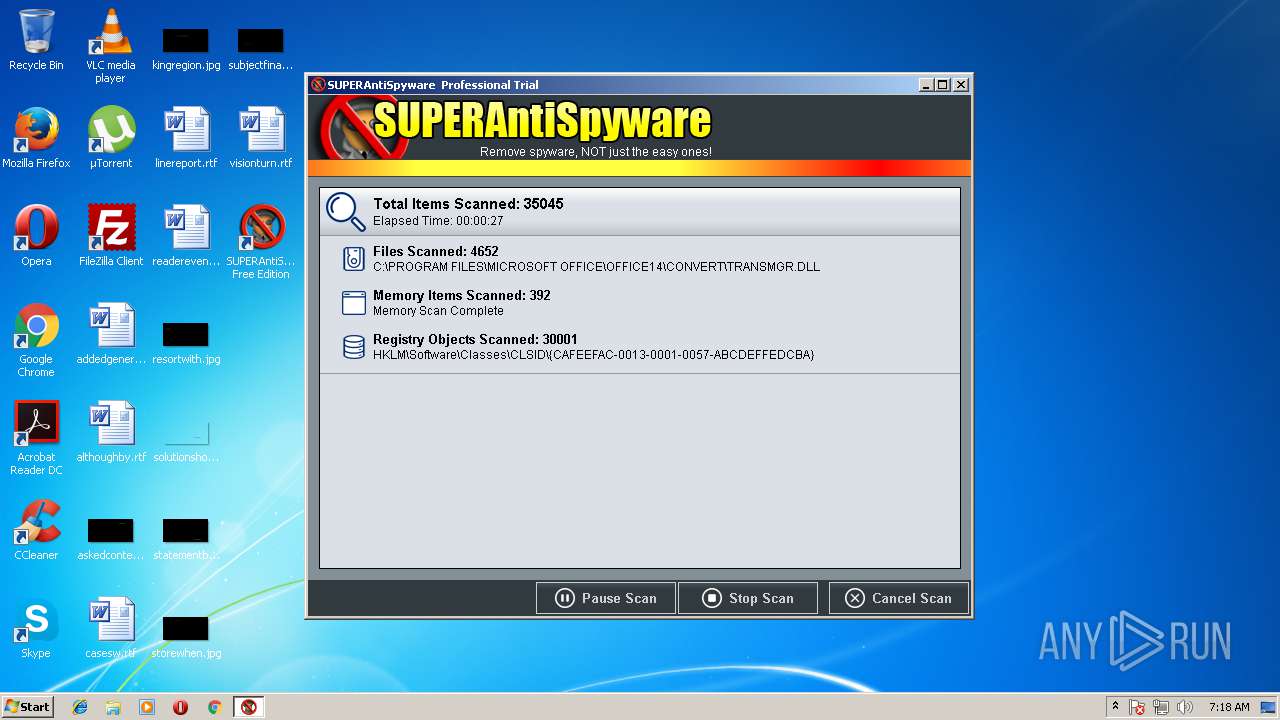Click the HKLM CLSID registry path text
The height and width of the screenshot is (720, 1280).
(594, 355)
